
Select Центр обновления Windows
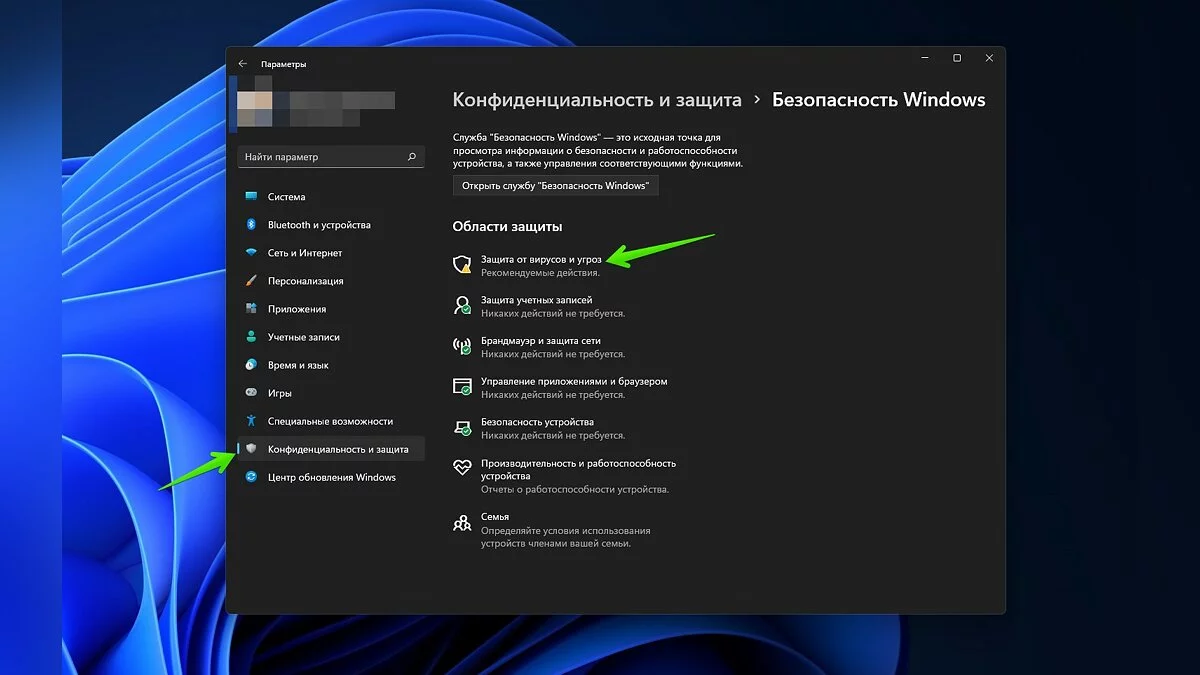coord(331,477)
